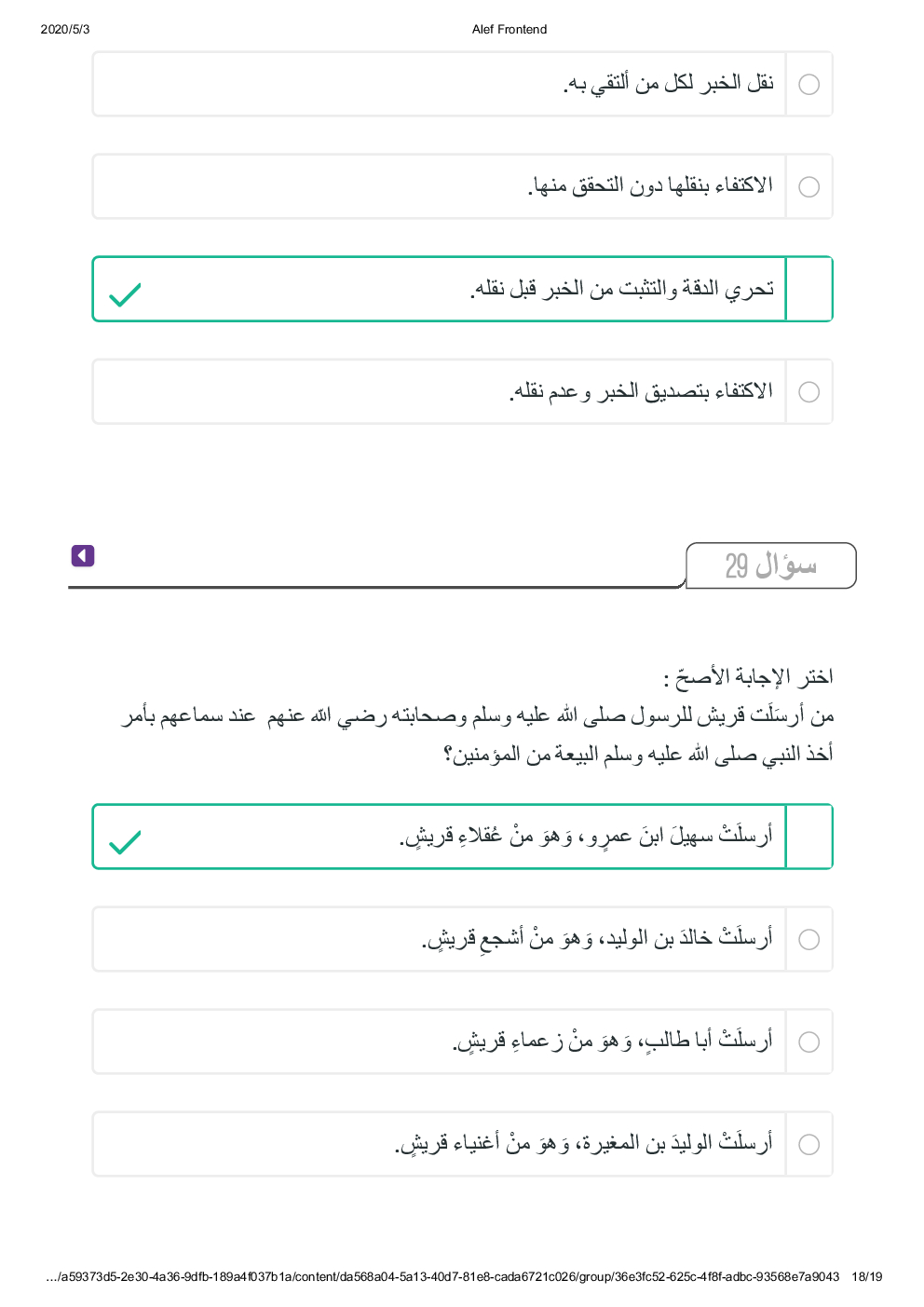The height and width of the screenshot is (1307, 924).
Task: Click the answer text 'تحري الدقة والتثبت من الخبر قبل نقله'
Action: [x=622, y=289]
